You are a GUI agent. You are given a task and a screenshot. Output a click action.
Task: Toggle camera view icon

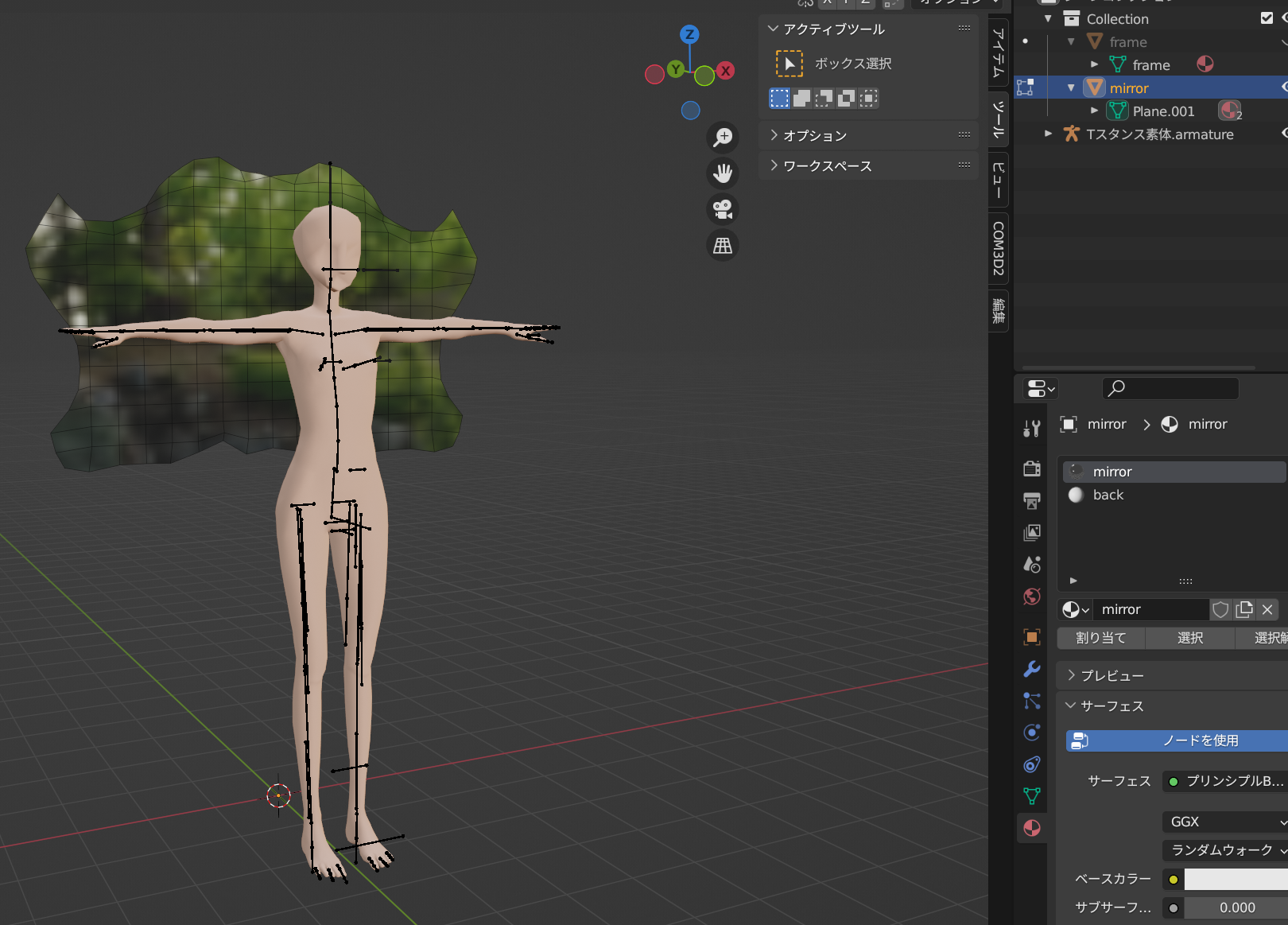coord(723,209)
